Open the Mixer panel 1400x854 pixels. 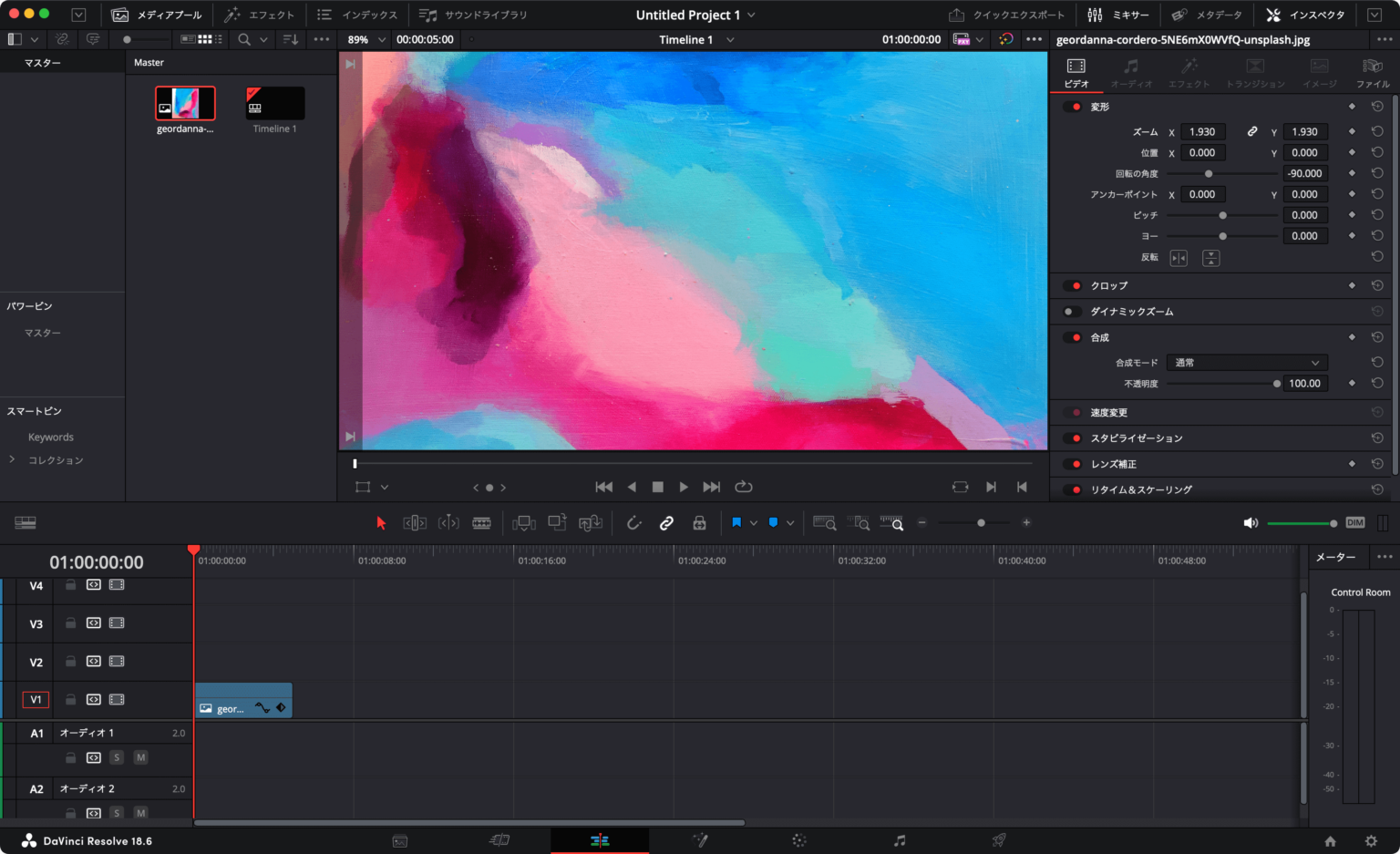[1118, 14]
